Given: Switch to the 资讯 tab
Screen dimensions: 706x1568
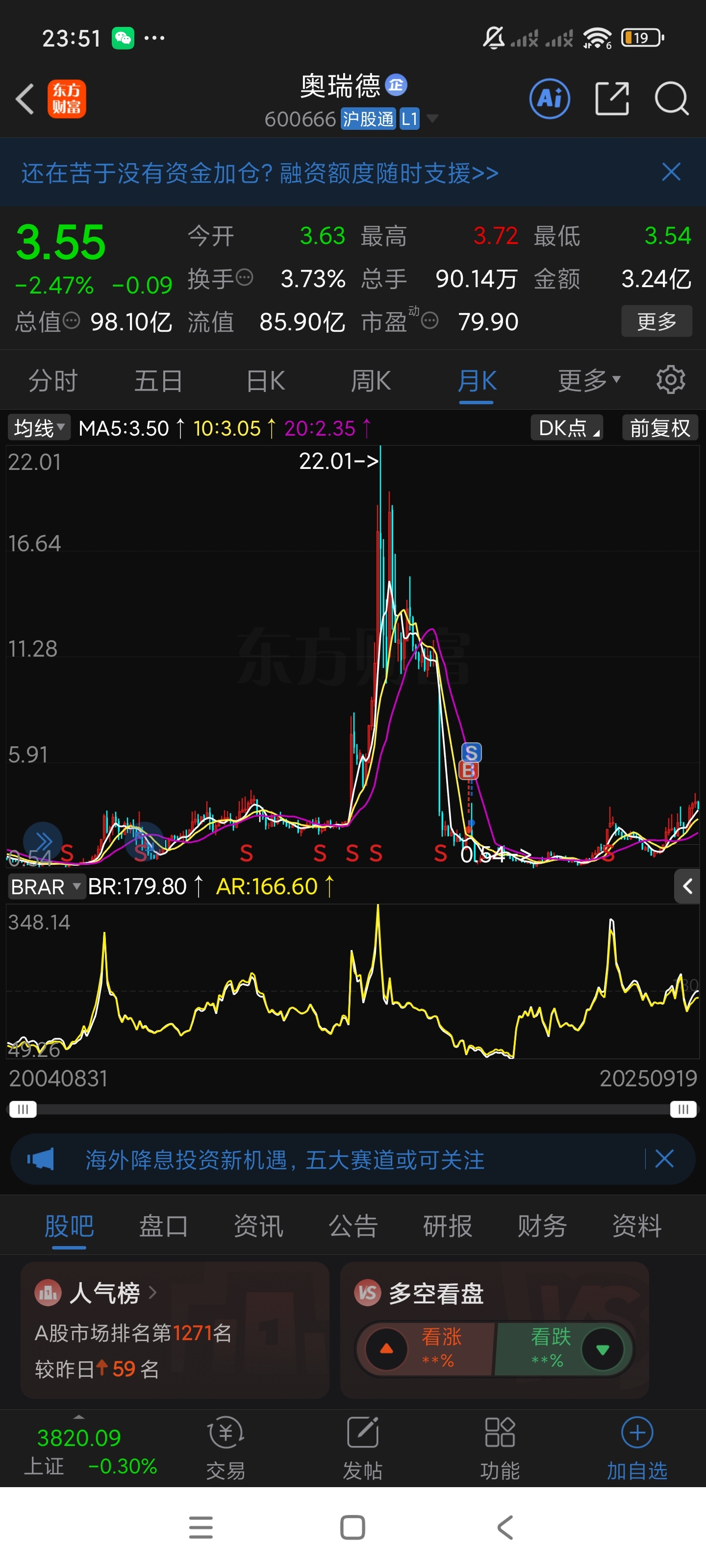Looking at the screenshot, I should (258, 1225).
